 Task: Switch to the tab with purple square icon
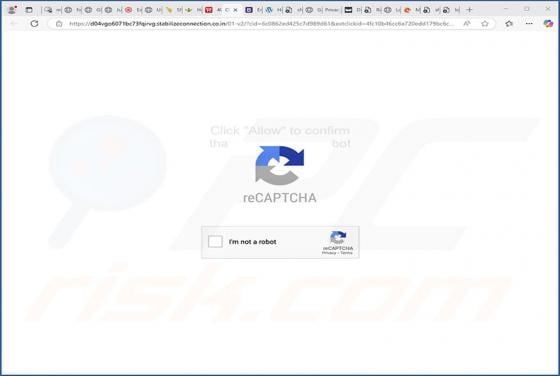(249, 10)
